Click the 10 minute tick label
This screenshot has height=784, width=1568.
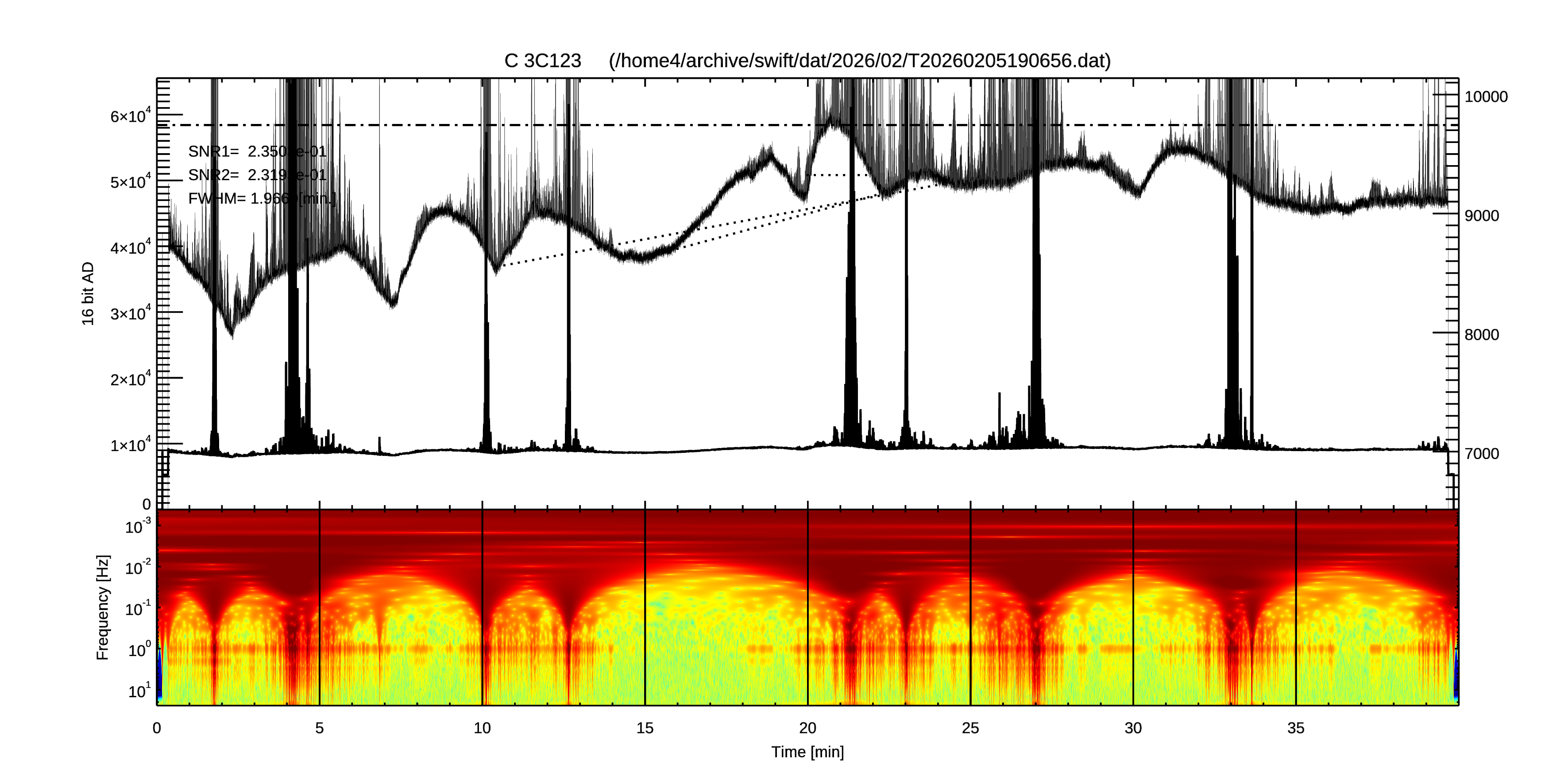coord(482,728)
